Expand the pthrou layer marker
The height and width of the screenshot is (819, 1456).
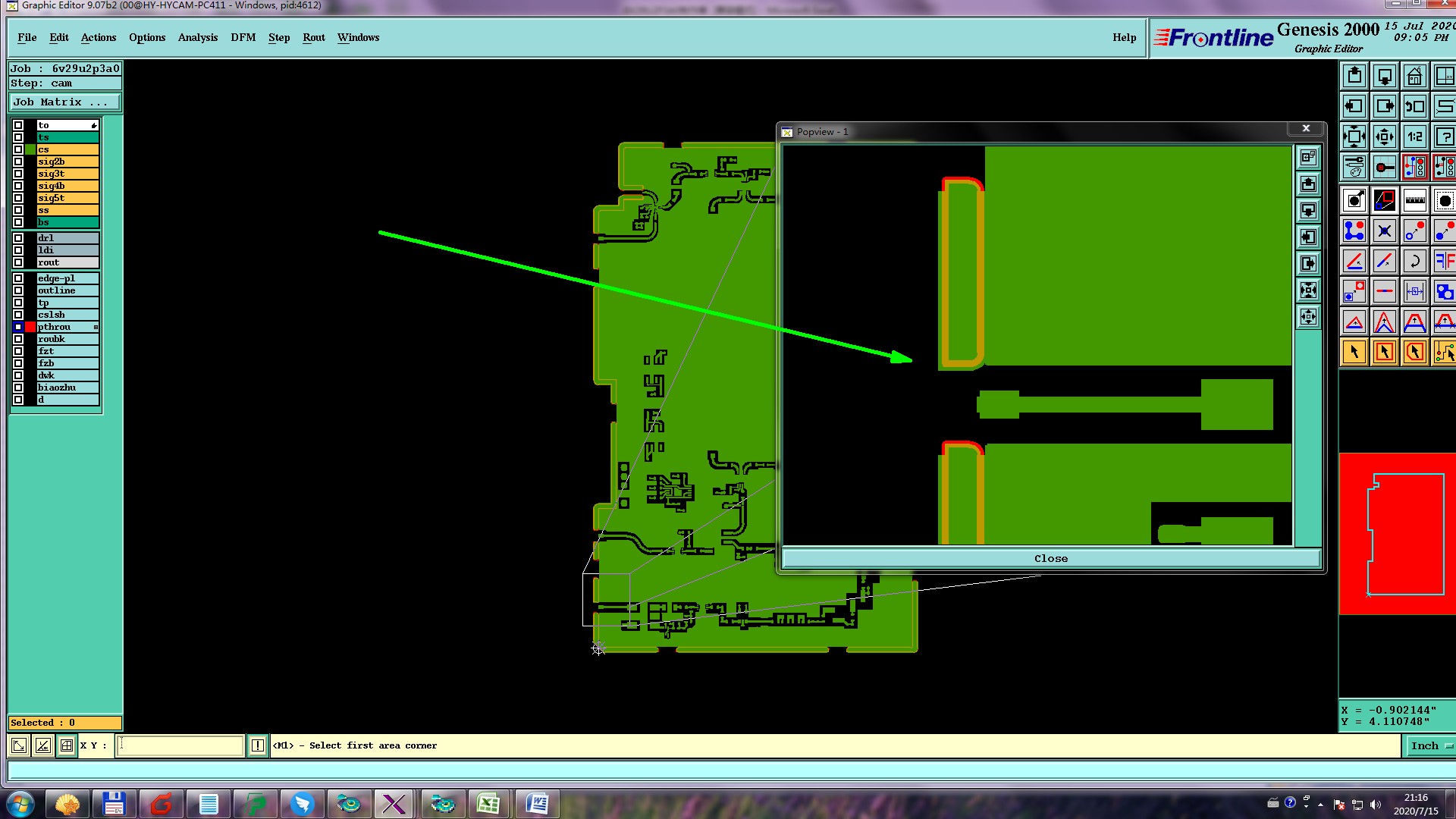pyautogui.click(x=96, y=327)
